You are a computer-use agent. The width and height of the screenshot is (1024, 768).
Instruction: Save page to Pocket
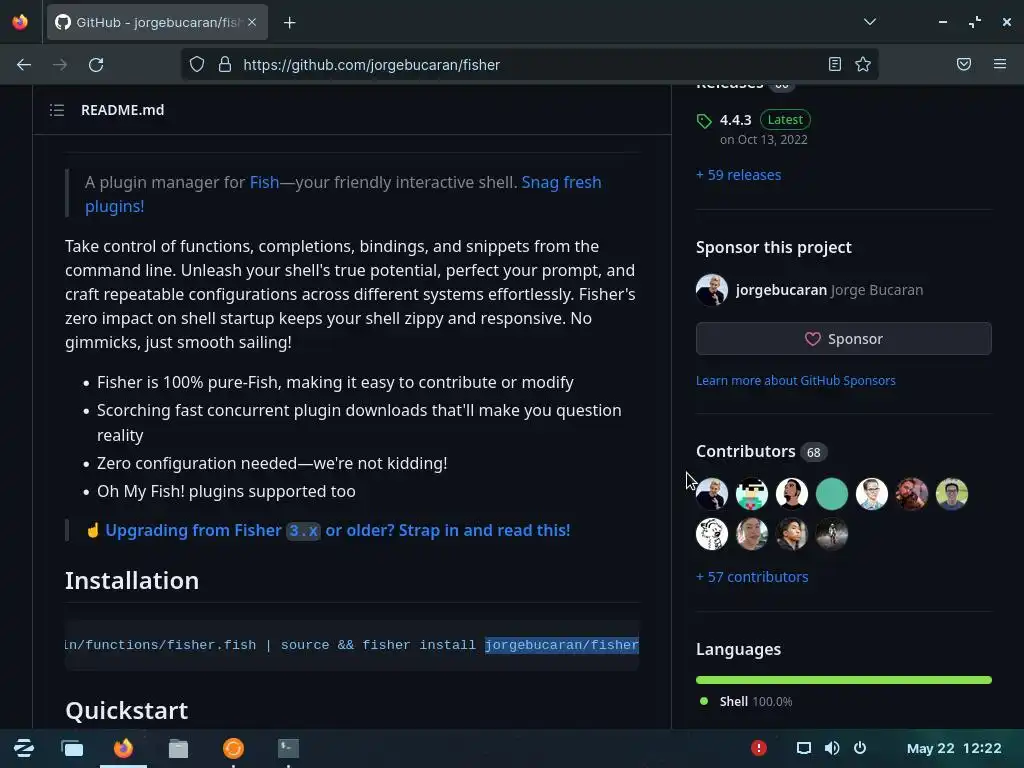(964, 64)
